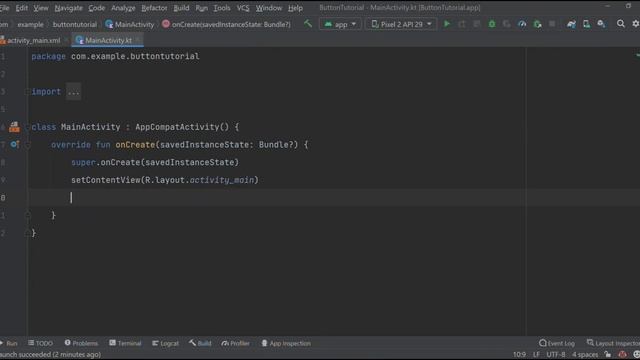Click the LF line separator indicator
Image resolution: width=640 pixels, height=360 pixels.
click(x=536, y=354)
